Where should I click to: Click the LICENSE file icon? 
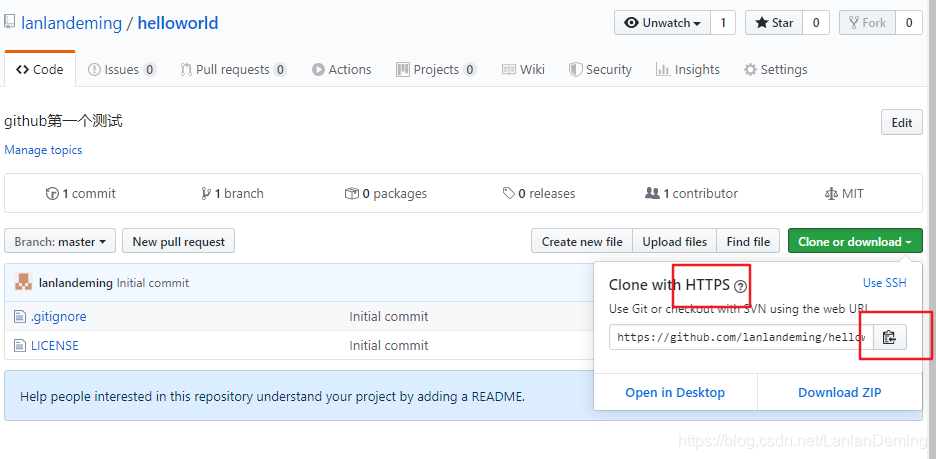click(x=20, y=346)
